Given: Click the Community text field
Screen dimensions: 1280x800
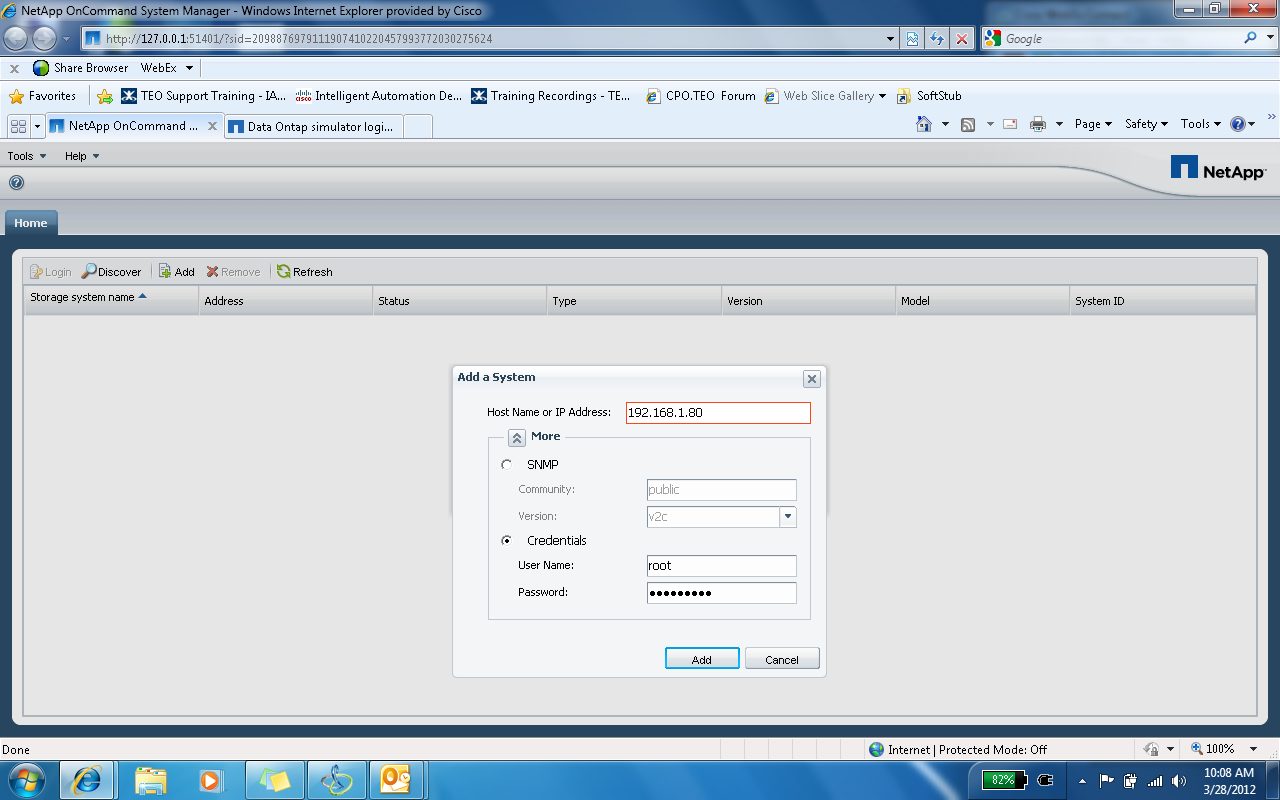Looking at the screenshot, I should [x=722, y=490].
